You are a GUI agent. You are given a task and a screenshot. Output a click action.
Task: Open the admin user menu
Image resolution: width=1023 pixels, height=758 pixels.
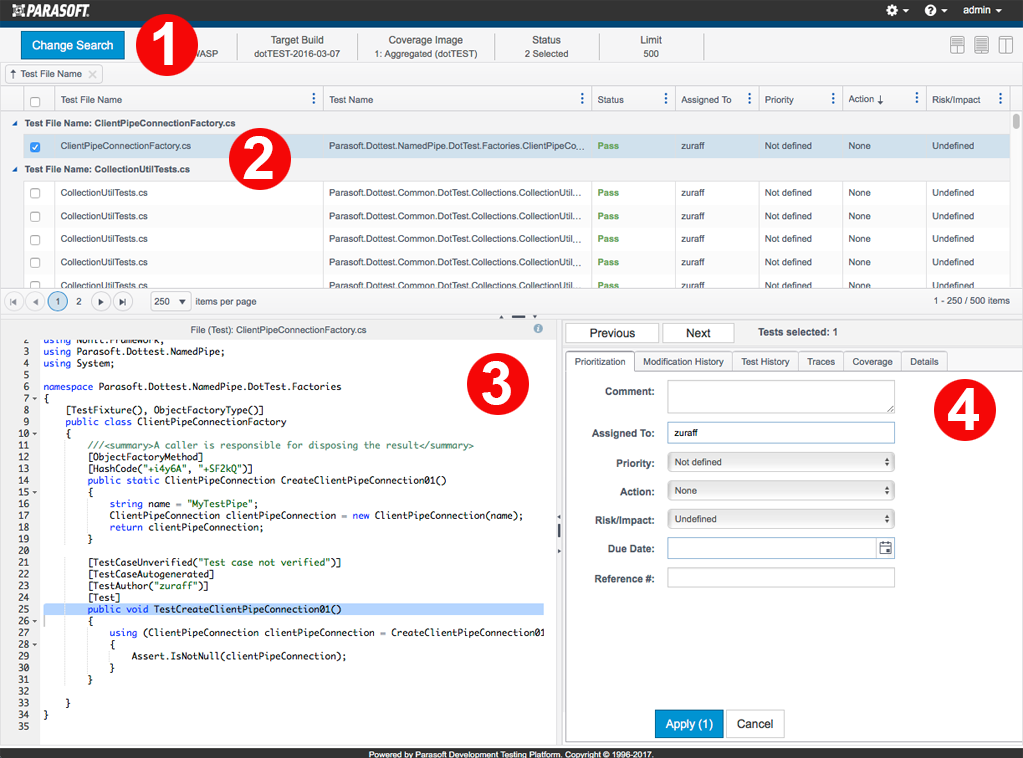tap(982, 10)
